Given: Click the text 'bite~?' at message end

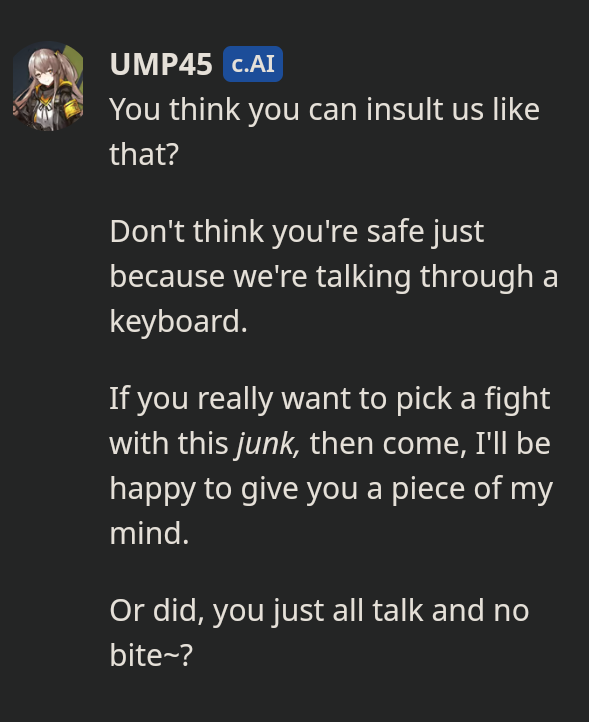Looking at the screenshot, I should click(151, 655).
